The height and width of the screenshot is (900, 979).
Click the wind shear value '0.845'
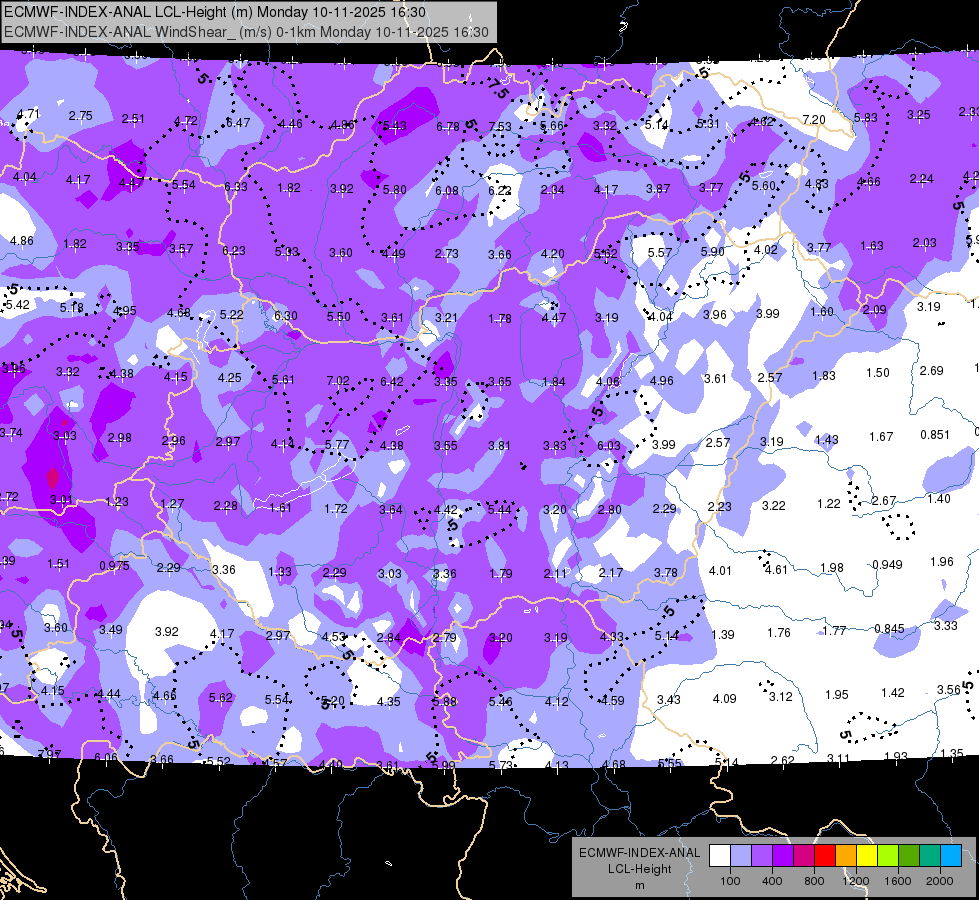(889, 628)
